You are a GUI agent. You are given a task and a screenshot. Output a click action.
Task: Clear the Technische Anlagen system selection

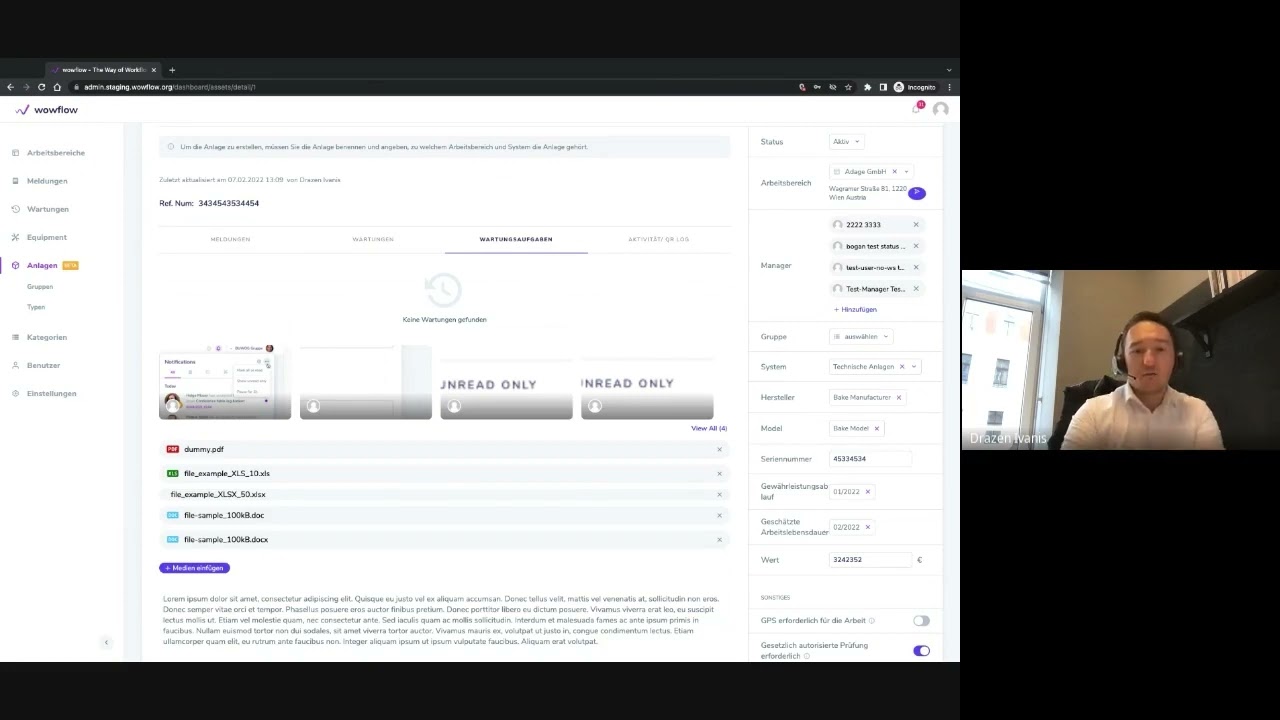click(x=901, y=367)
